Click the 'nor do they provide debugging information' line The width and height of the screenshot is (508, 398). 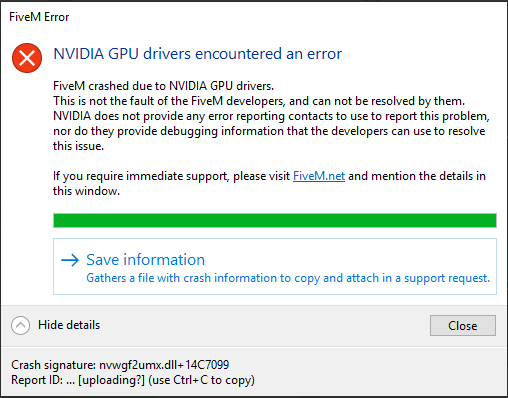269,131
